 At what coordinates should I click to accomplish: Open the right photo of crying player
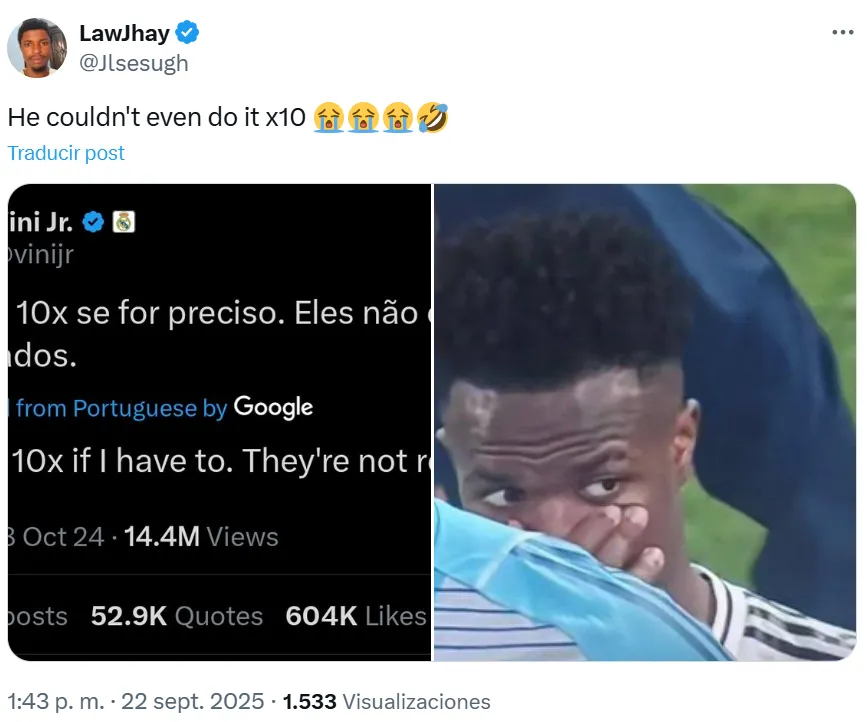coord(645,422)
